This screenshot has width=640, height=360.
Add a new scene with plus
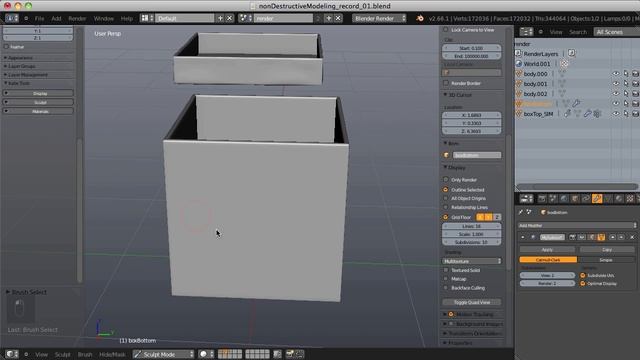(329, 18)
